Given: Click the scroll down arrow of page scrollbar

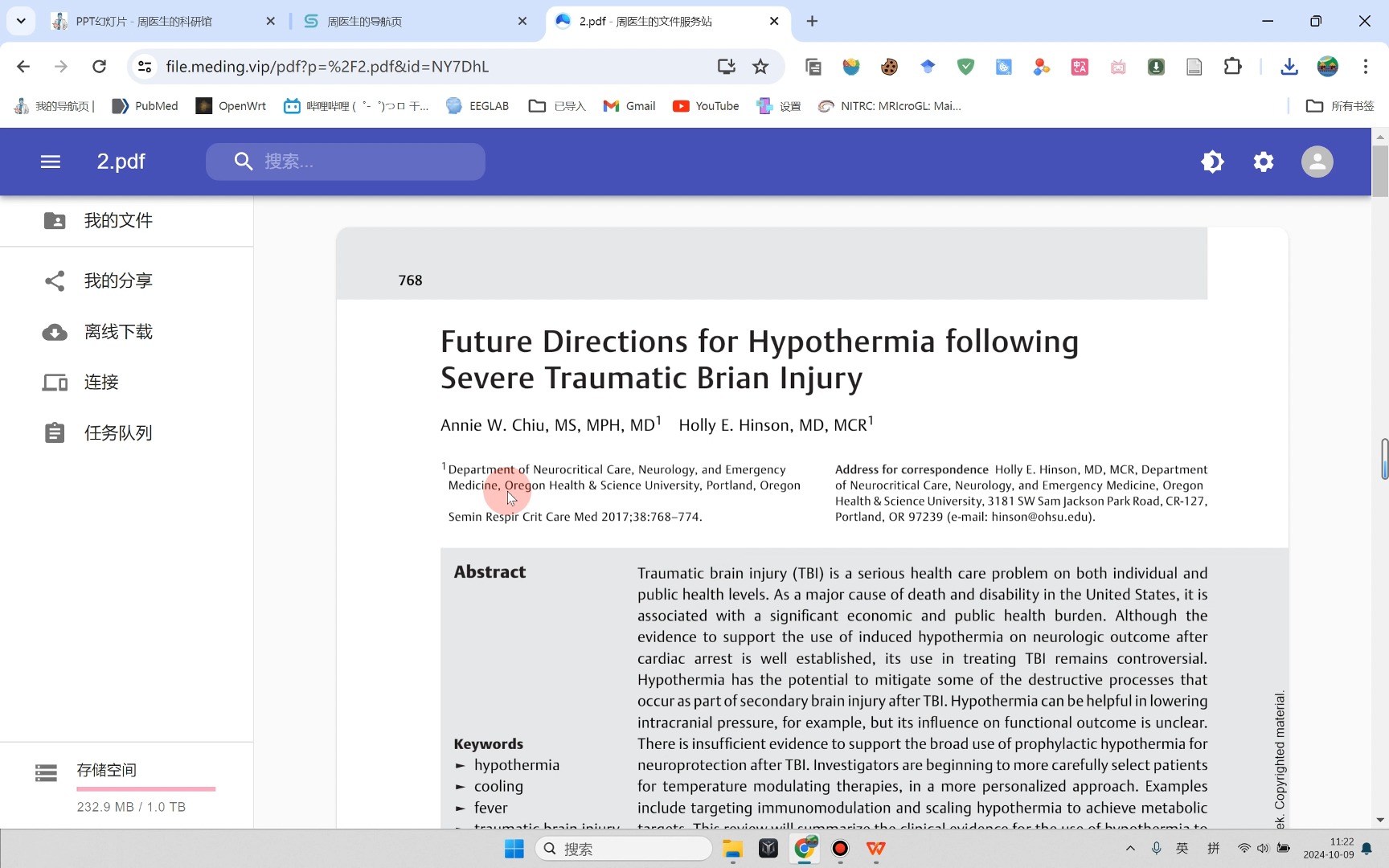Looking at the screenshot, I should (x=1380, y=820).
